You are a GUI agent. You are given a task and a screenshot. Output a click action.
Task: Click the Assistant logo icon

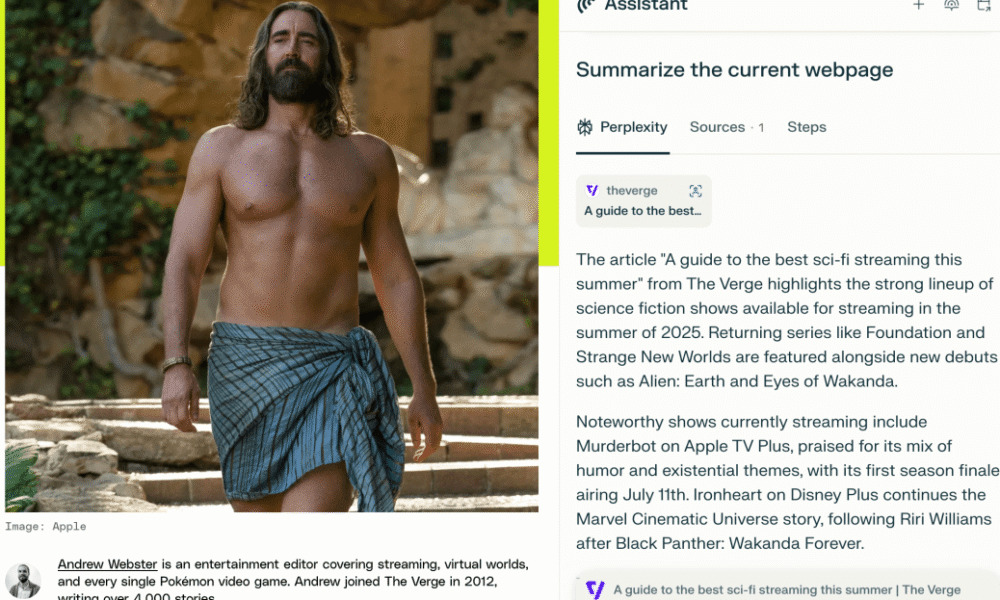[586, 5]
